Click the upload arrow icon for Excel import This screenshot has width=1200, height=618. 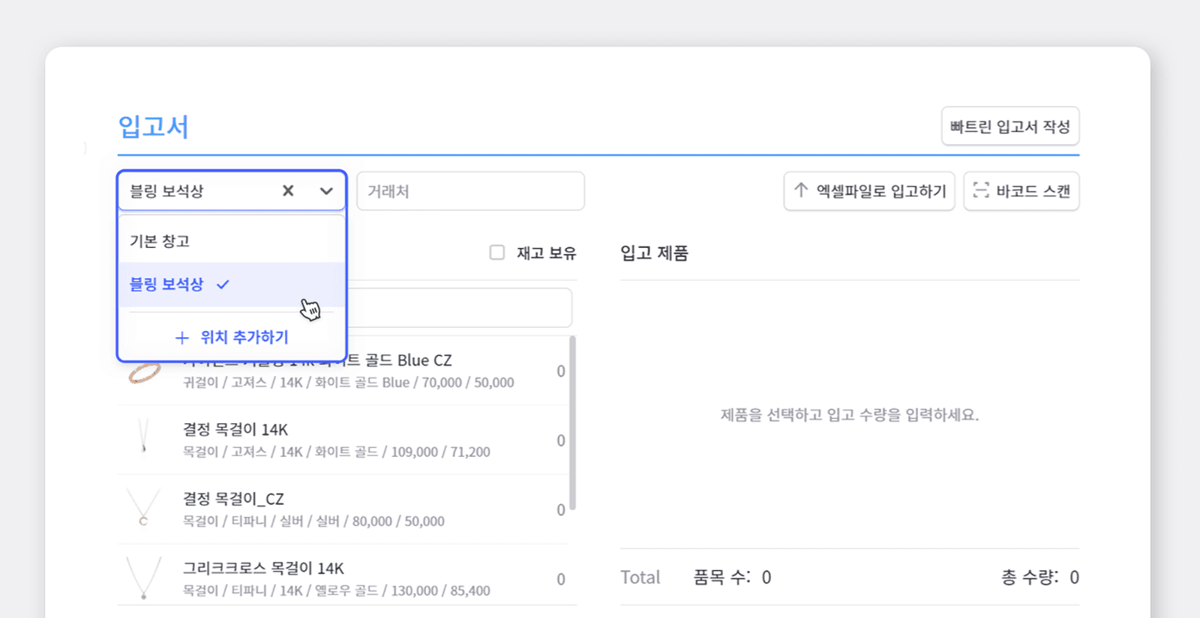click(x=800, y=190)
